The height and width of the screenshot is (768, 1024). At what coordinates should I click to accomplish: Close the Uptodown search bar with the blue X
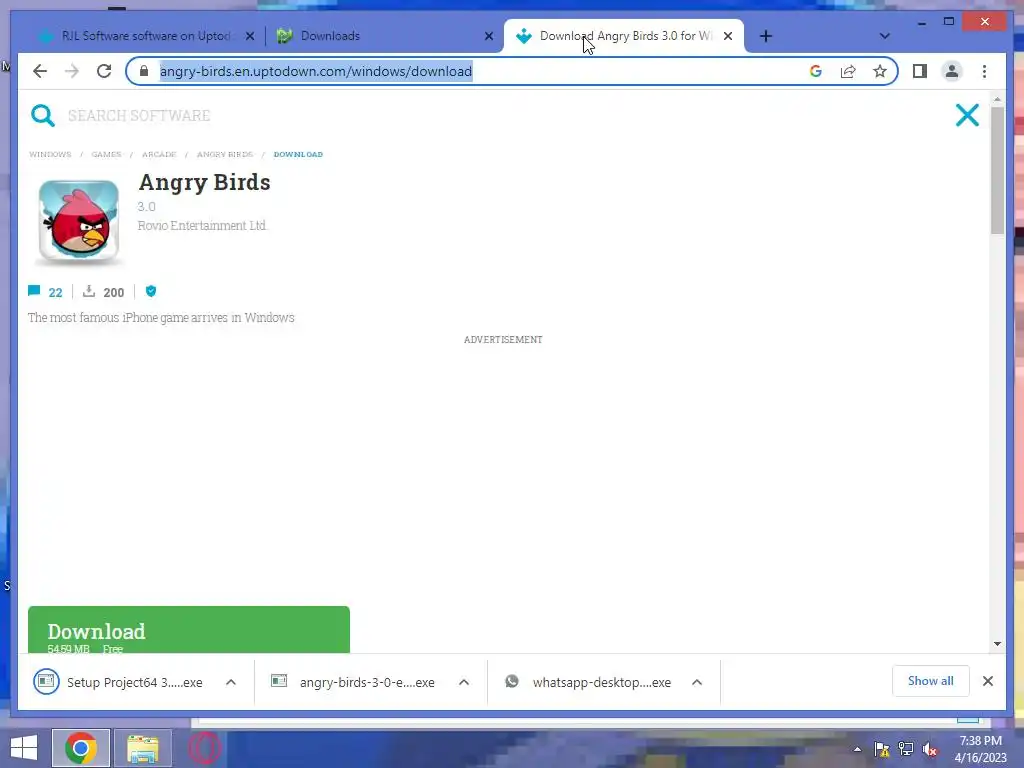[967, 115]
